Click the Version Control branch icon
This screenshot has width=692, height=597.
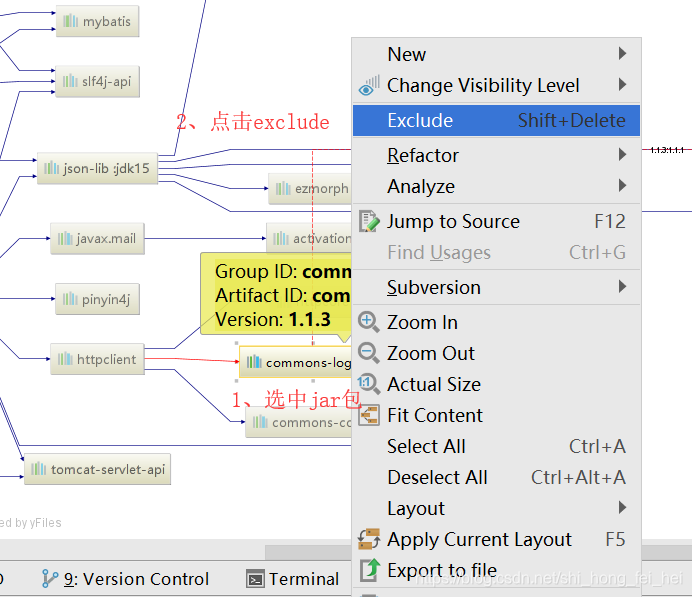point(50,578)
